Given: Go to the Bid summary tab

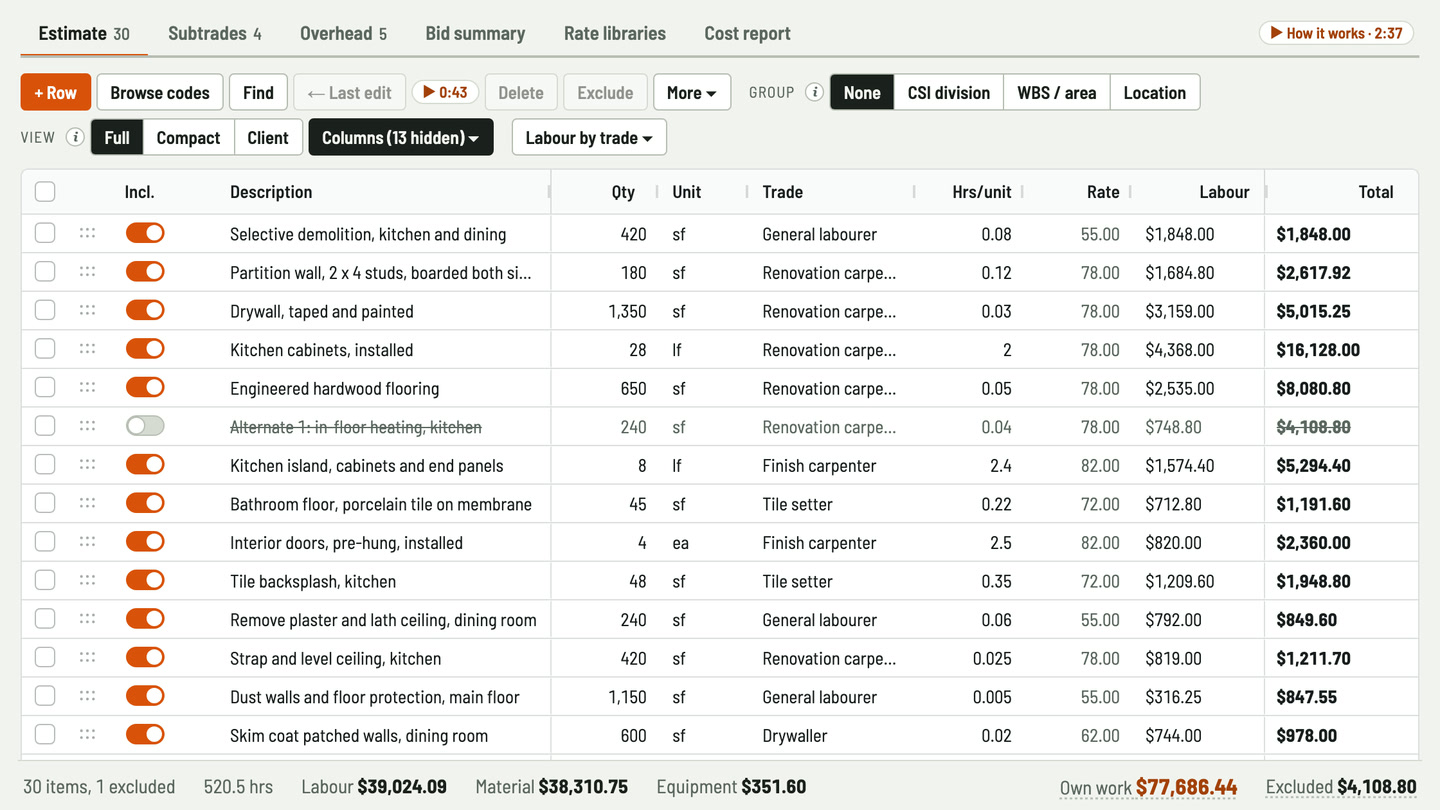Looking at the screenshot, I should pyautogui.click(x=475, y=33).
